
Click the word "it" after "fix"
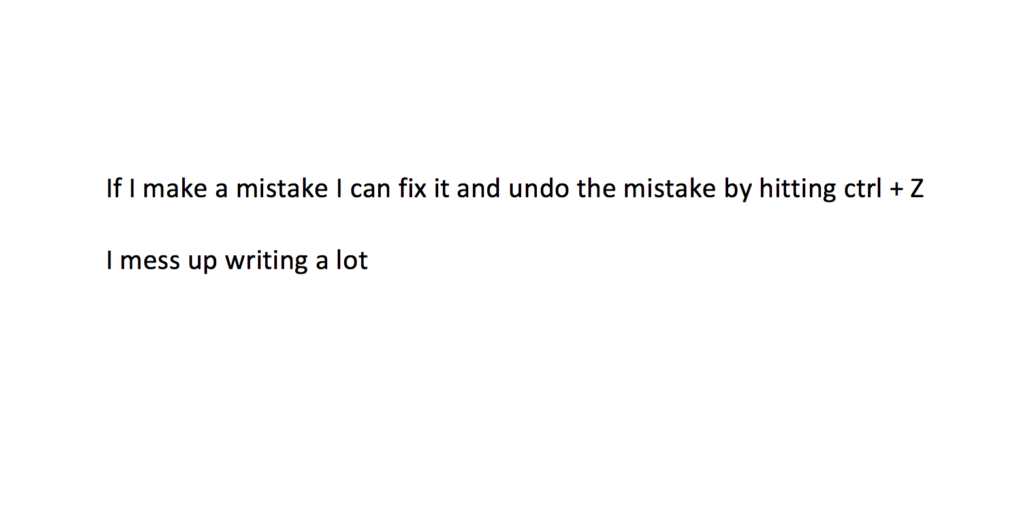click(x=441, y=188)
